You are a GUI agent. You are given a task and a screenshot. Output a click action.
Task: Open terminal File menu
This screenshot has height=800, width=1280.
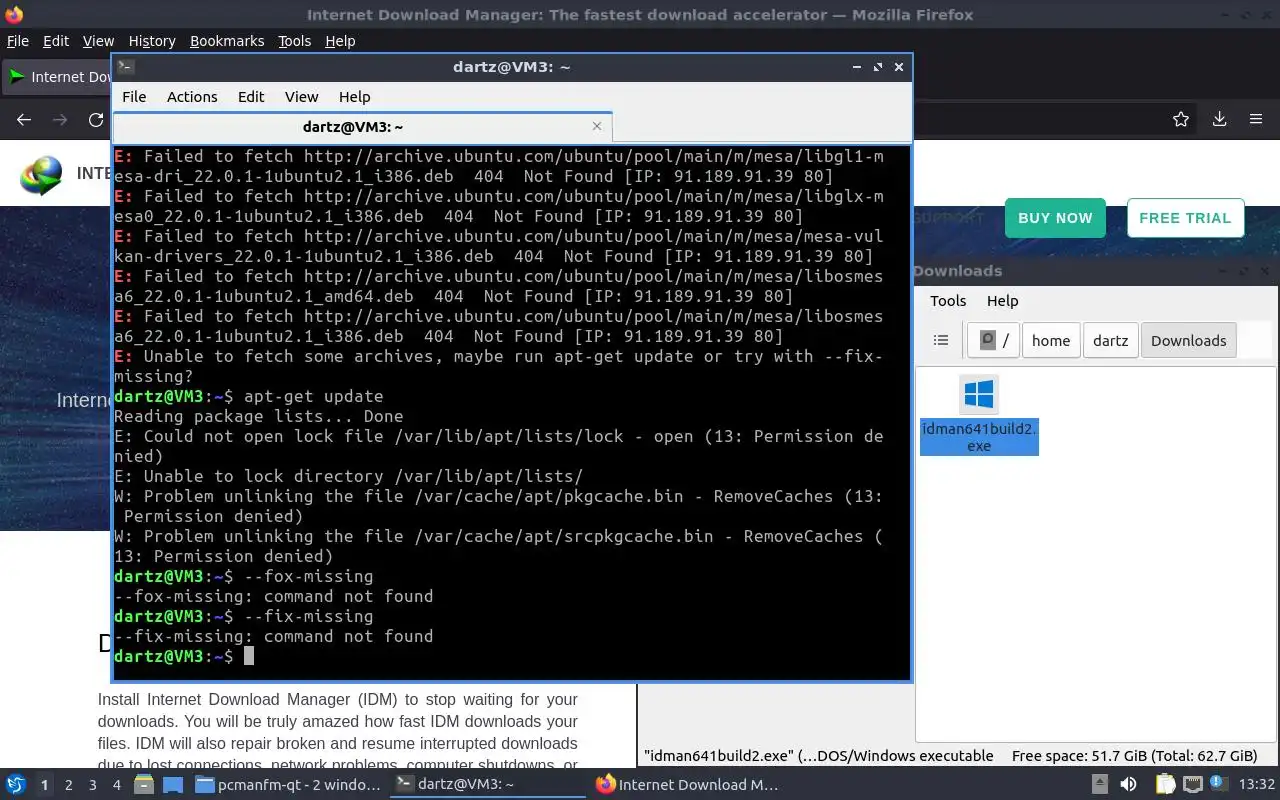point(134,97)
